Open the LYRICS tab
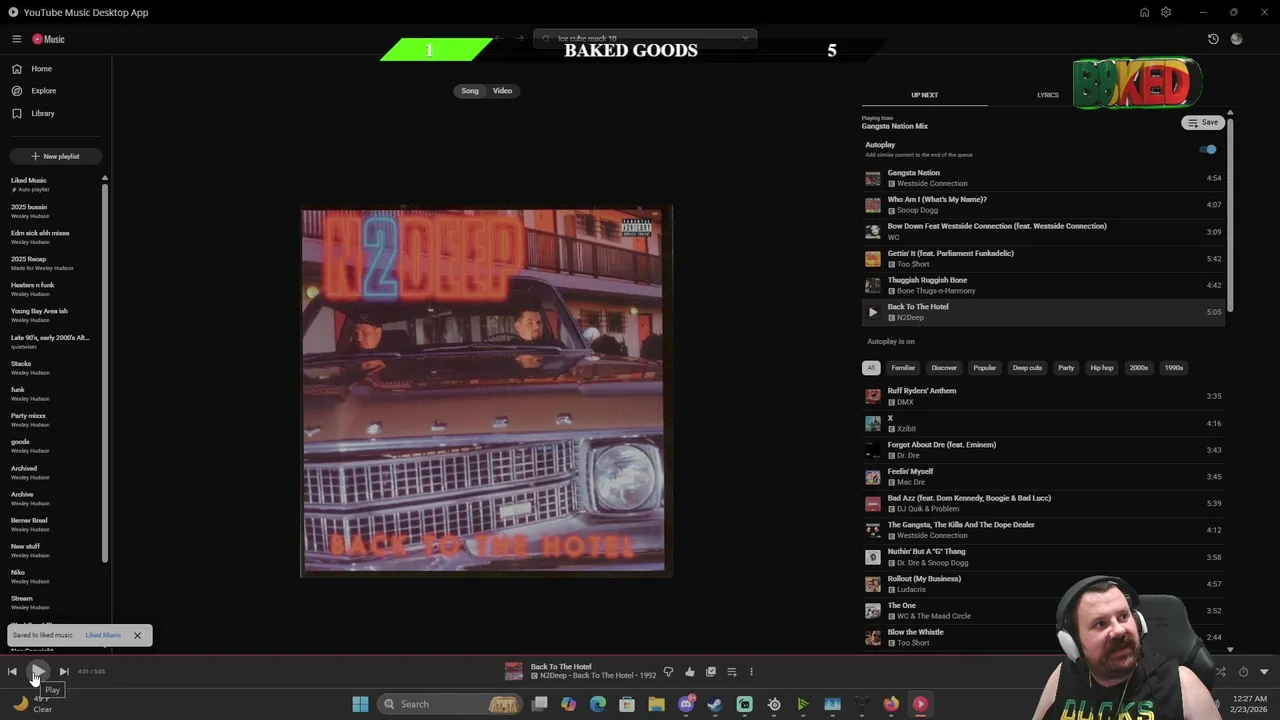The width and height of the screenshot is (1280, 720). [x=1047, y=95]
